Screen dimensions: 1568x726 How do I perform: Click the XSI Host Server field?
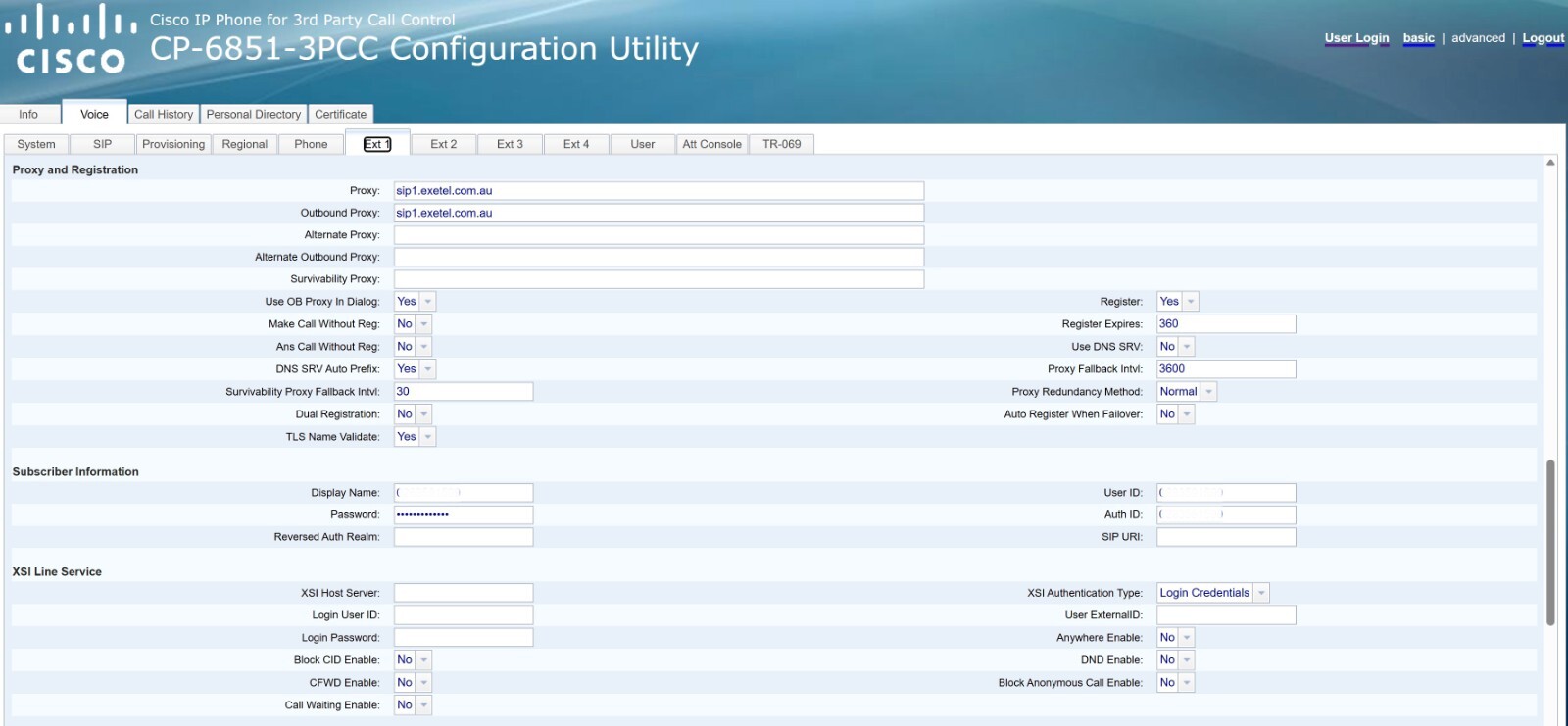tap(464, 593)
